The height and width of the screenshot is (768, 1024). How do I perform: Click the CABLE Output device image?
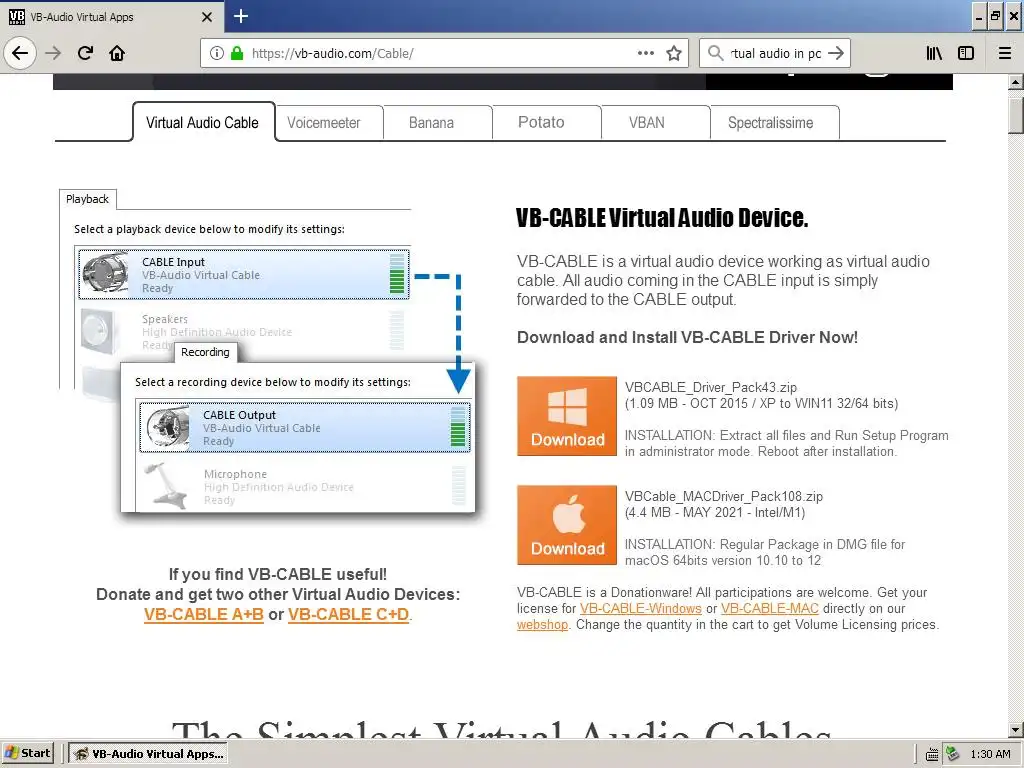(167, 426)
